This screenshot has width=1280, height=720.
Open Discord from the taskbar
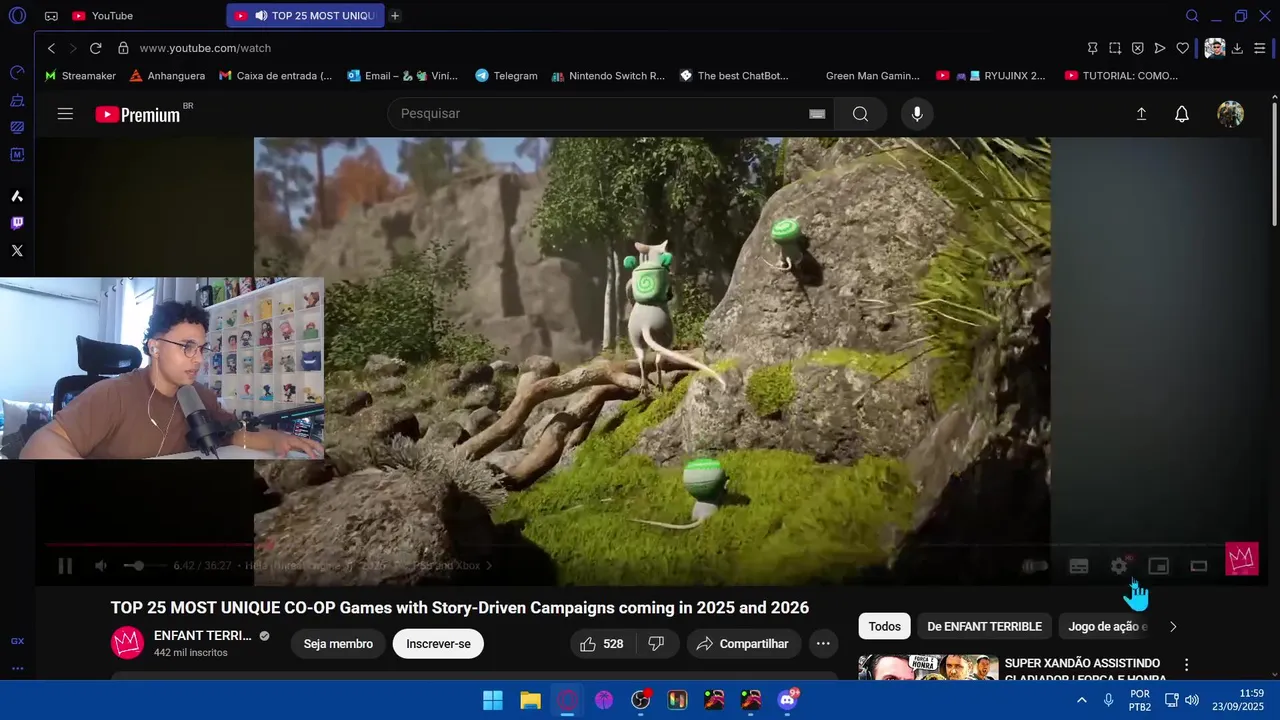(788, 700)
